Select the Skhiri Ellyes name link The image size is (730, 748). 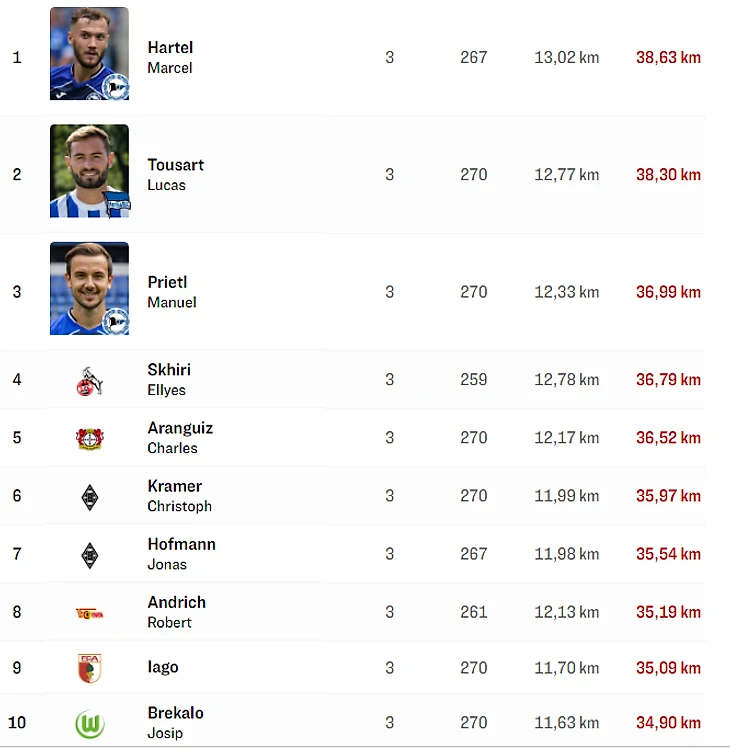pos(168,379)
